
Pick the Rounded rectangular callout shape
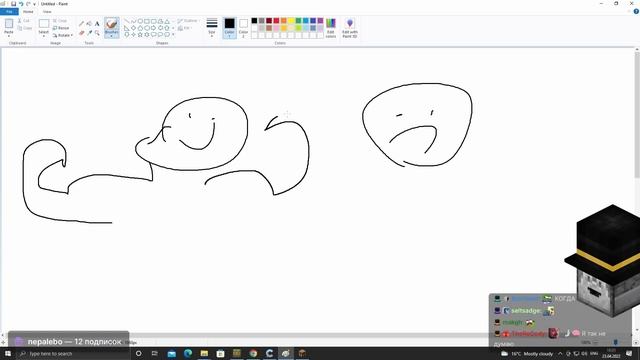(x=153, y=35)
